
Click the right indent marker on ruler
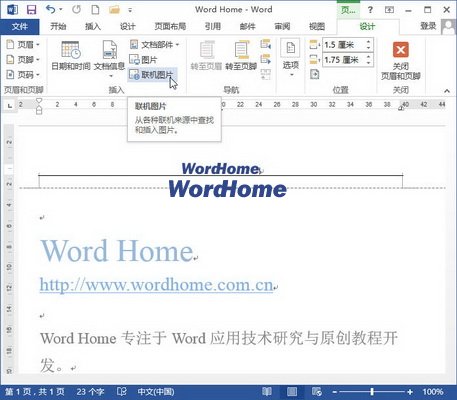[x=402, y=108]
